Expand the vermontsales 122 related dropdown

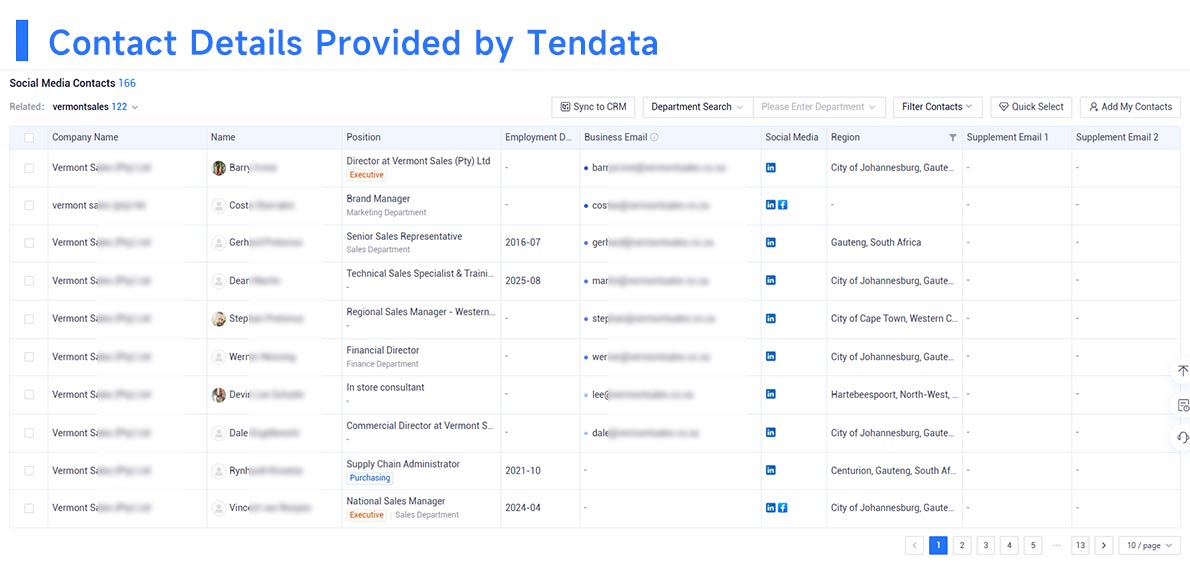96,107
